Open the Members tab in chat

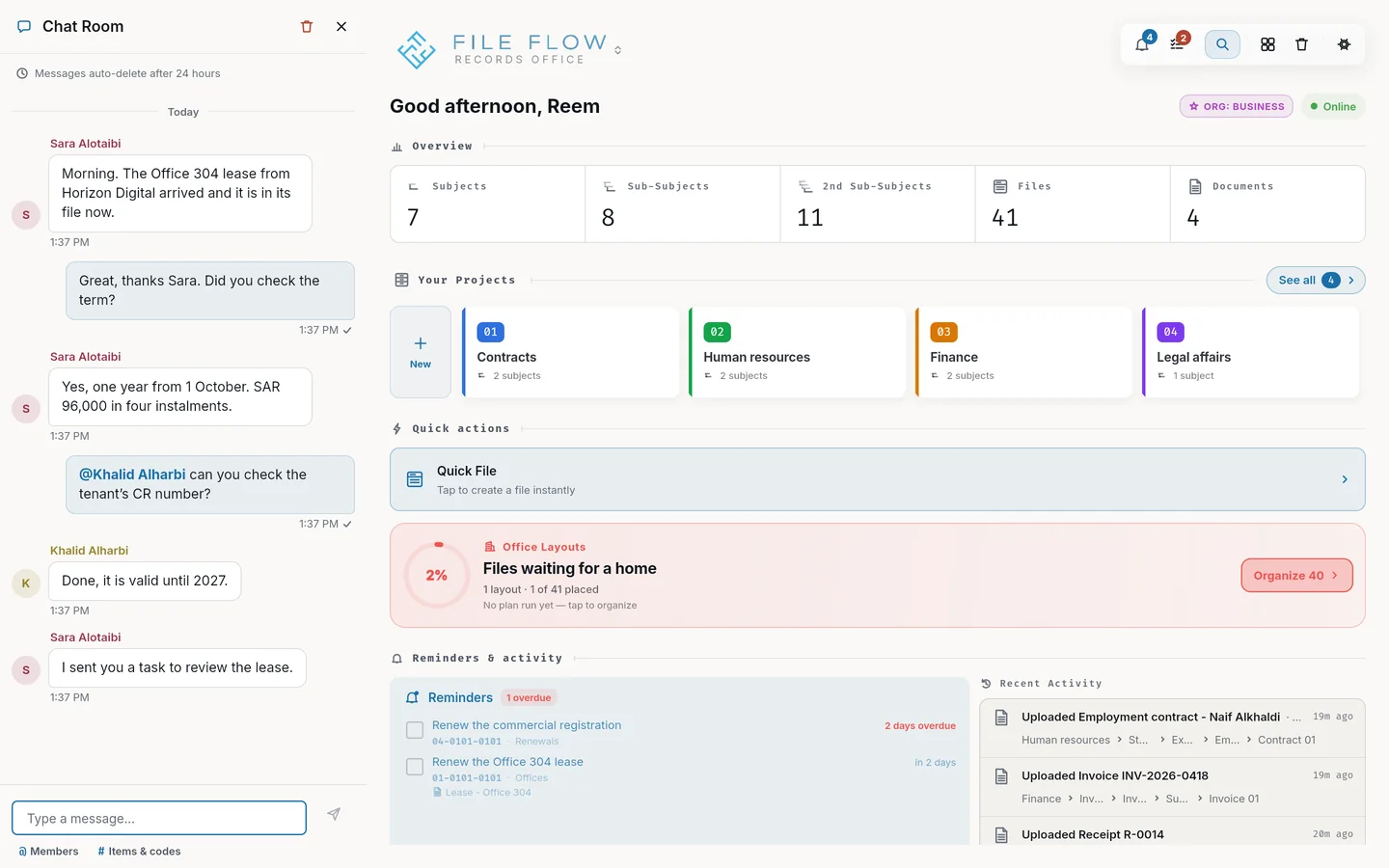48,852
